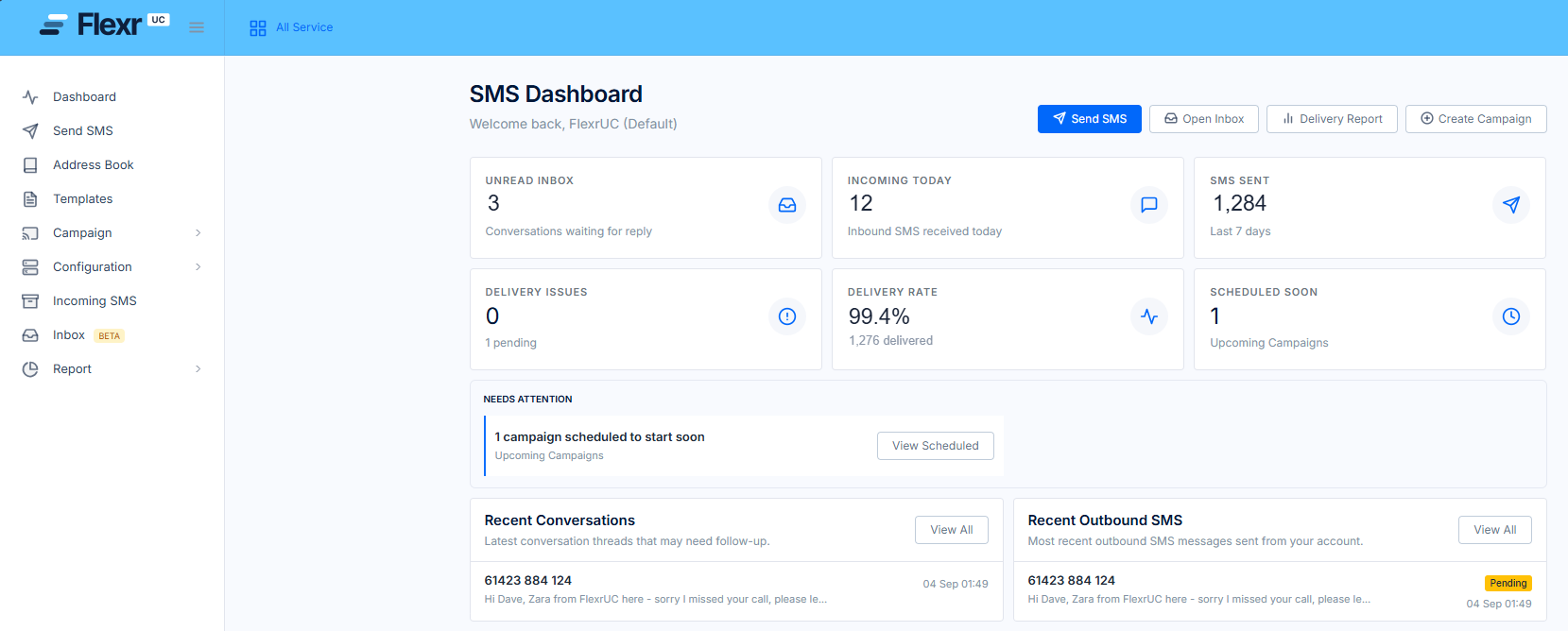This screenshot has width=1568, height=631.
Task: Open the All Service link
Action: (x=304, y=27)
